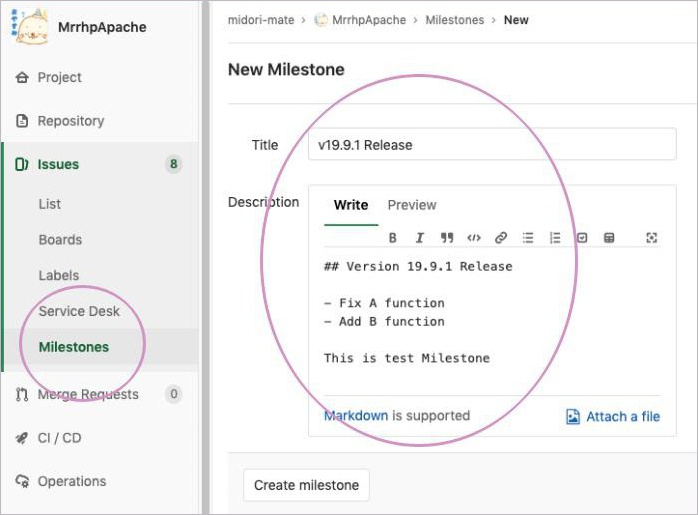Add a task list checkbox item
The width and height of the screenshot is (698, 515).
tap(582, 238)
